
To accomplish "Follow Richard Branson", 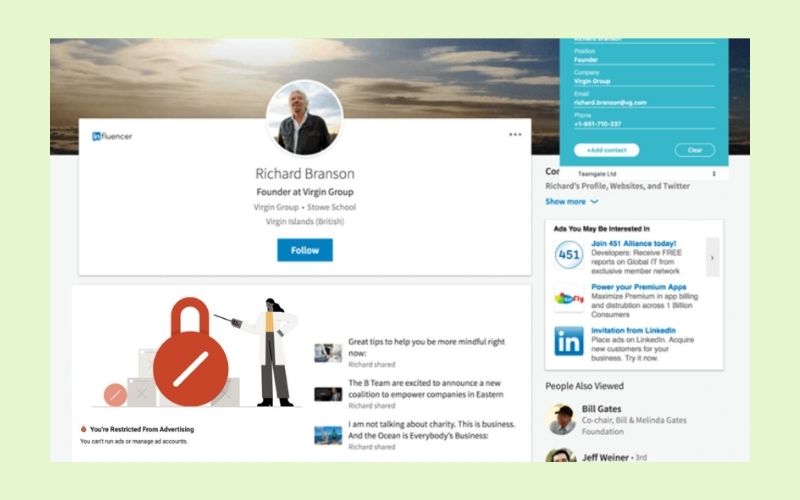I will point(305,250).
